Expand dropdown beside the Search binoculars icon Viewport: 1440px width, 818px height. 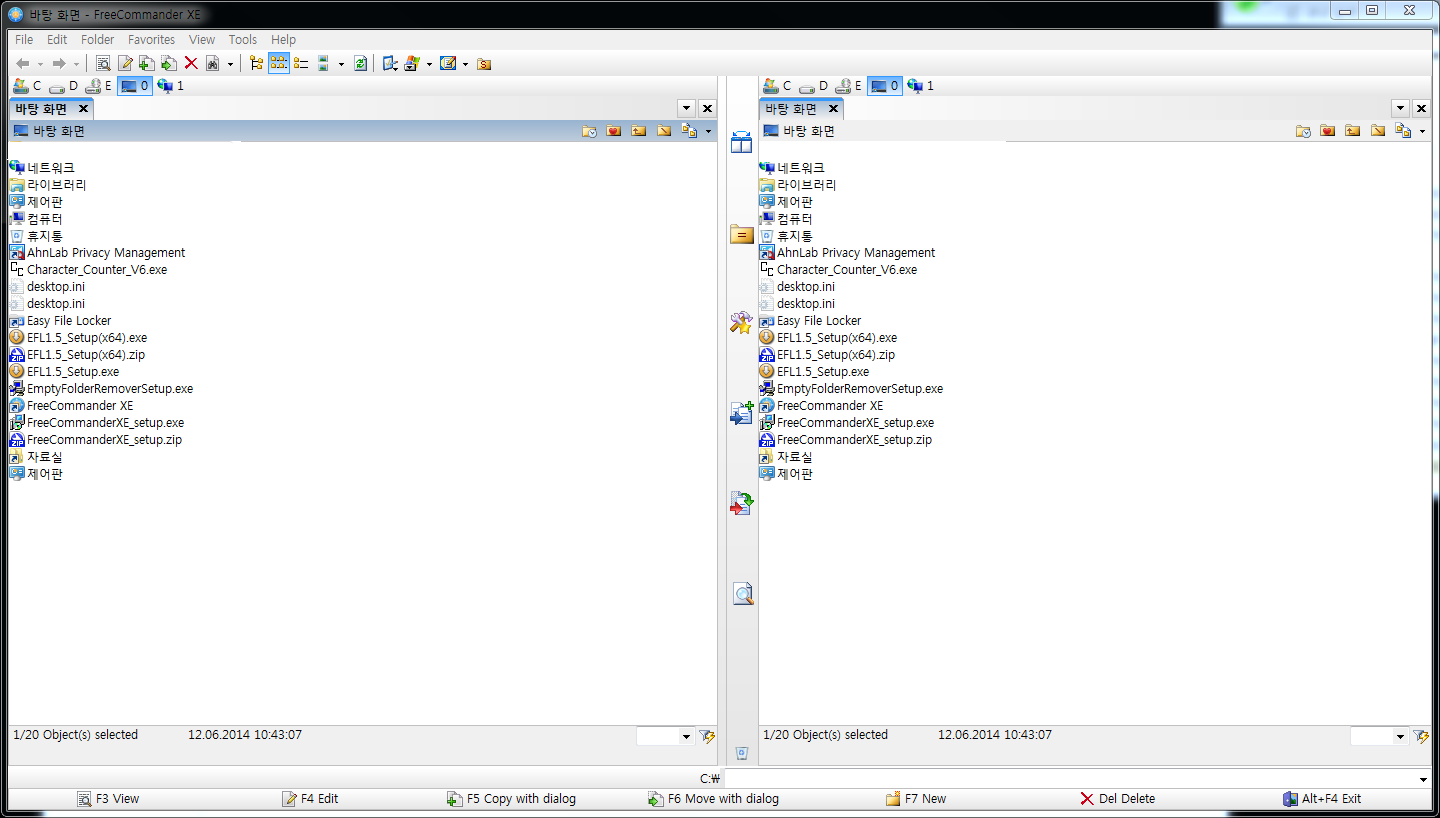pos(230,64)
